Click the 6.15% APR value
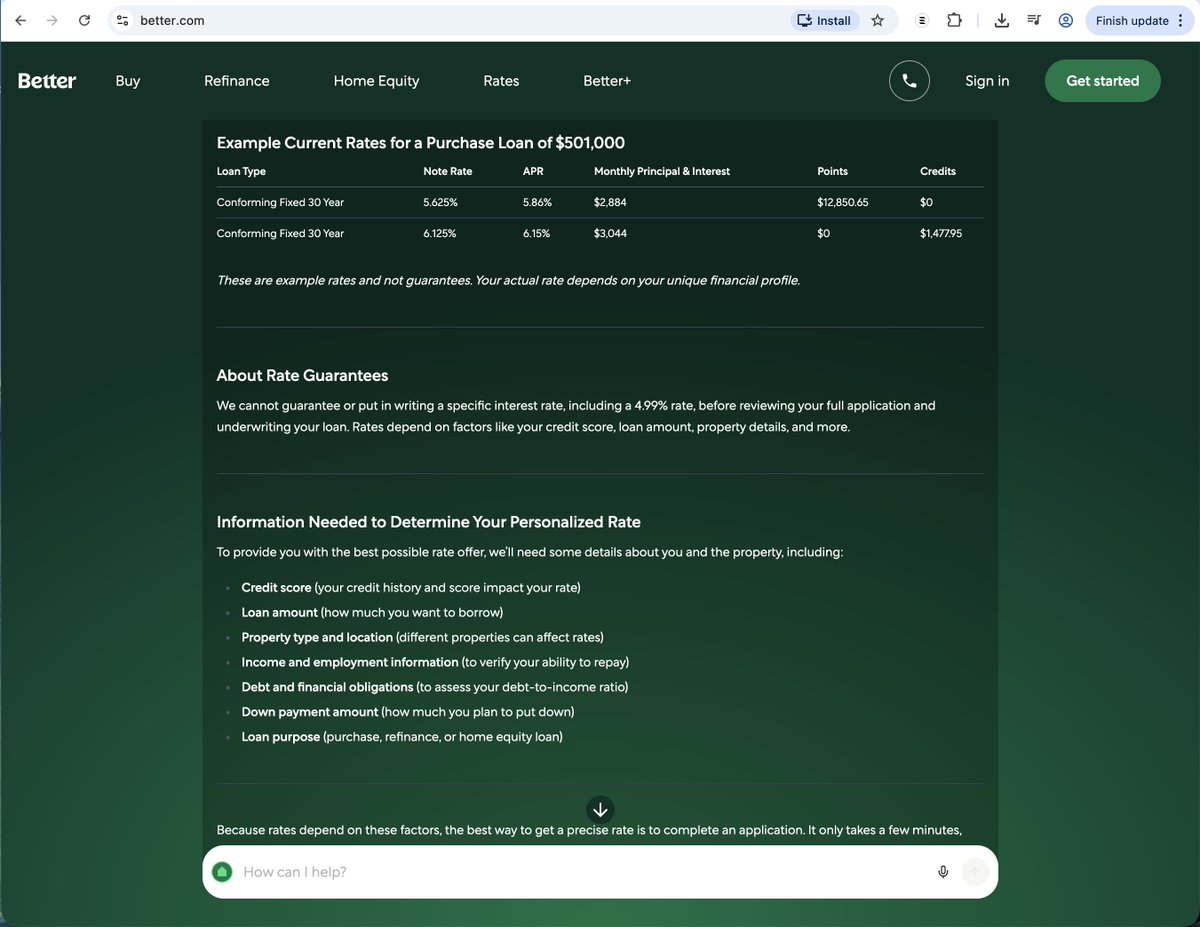Image resolution: width=1200 pixels, height=927 pixels. click(x=536, y=233)
